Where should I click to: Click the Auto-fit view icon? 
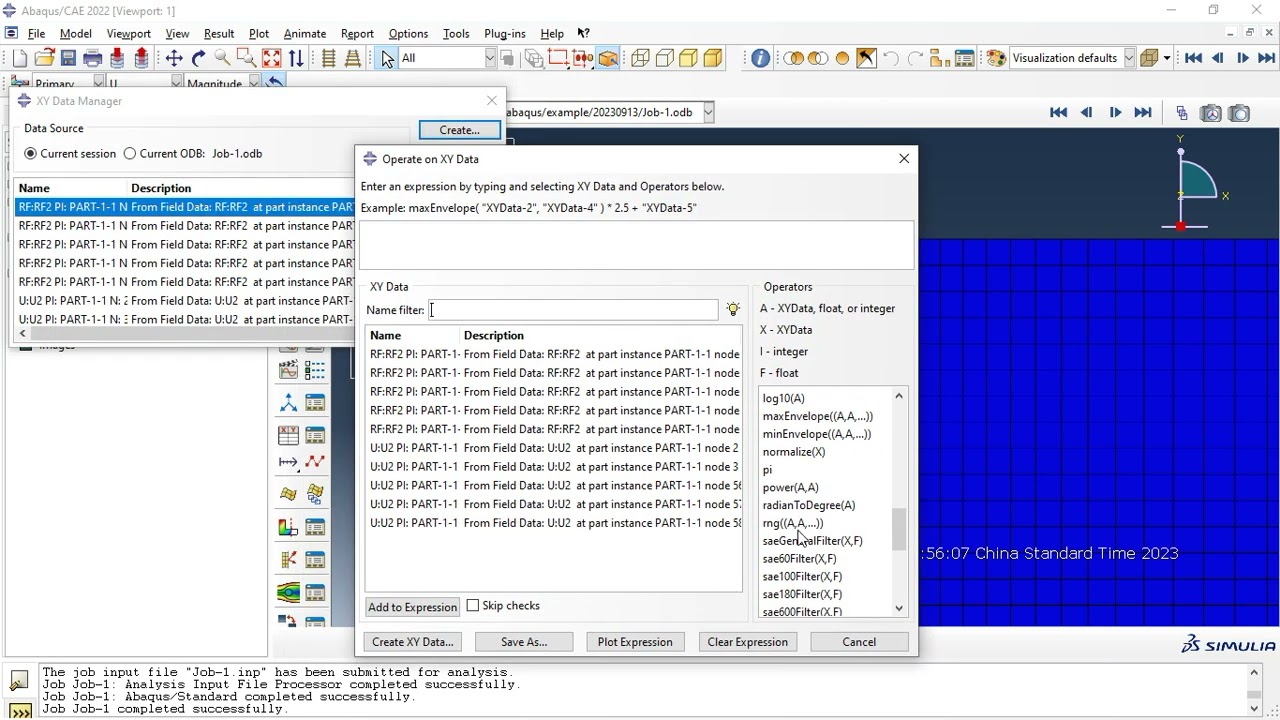click(x=271, y=58)
